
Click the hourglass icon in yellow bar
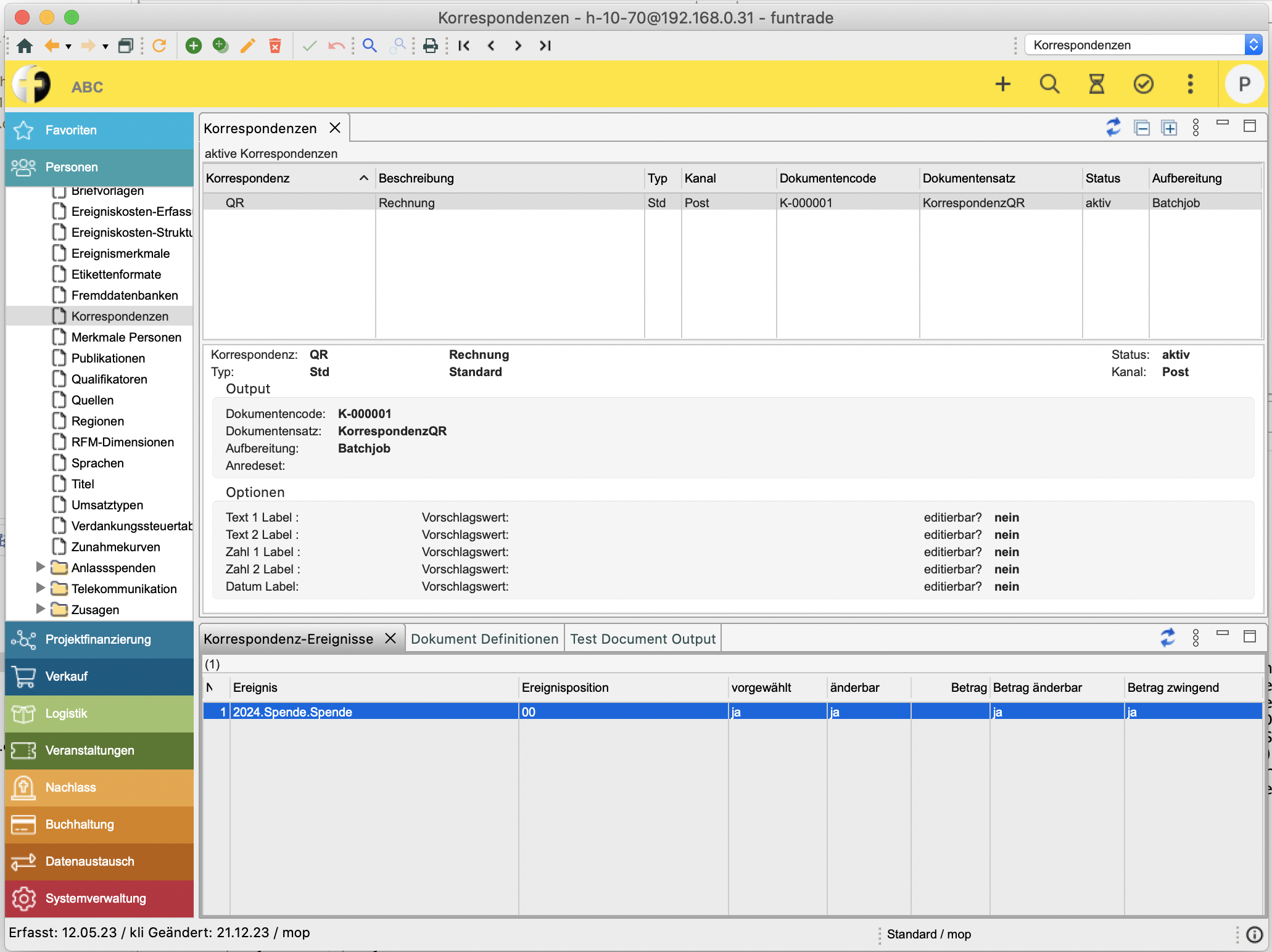1096,84
